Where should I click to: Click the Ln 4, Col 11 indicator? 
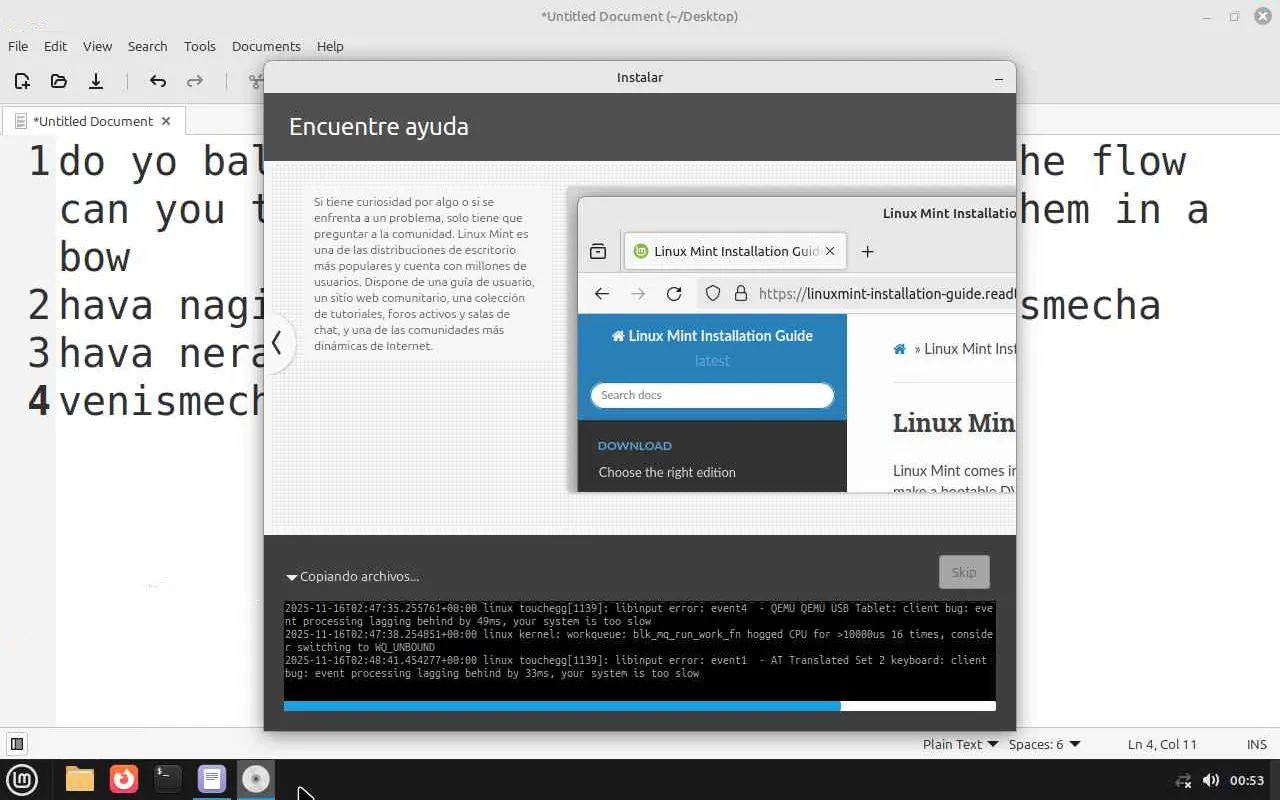click(x=1162, y=744)
